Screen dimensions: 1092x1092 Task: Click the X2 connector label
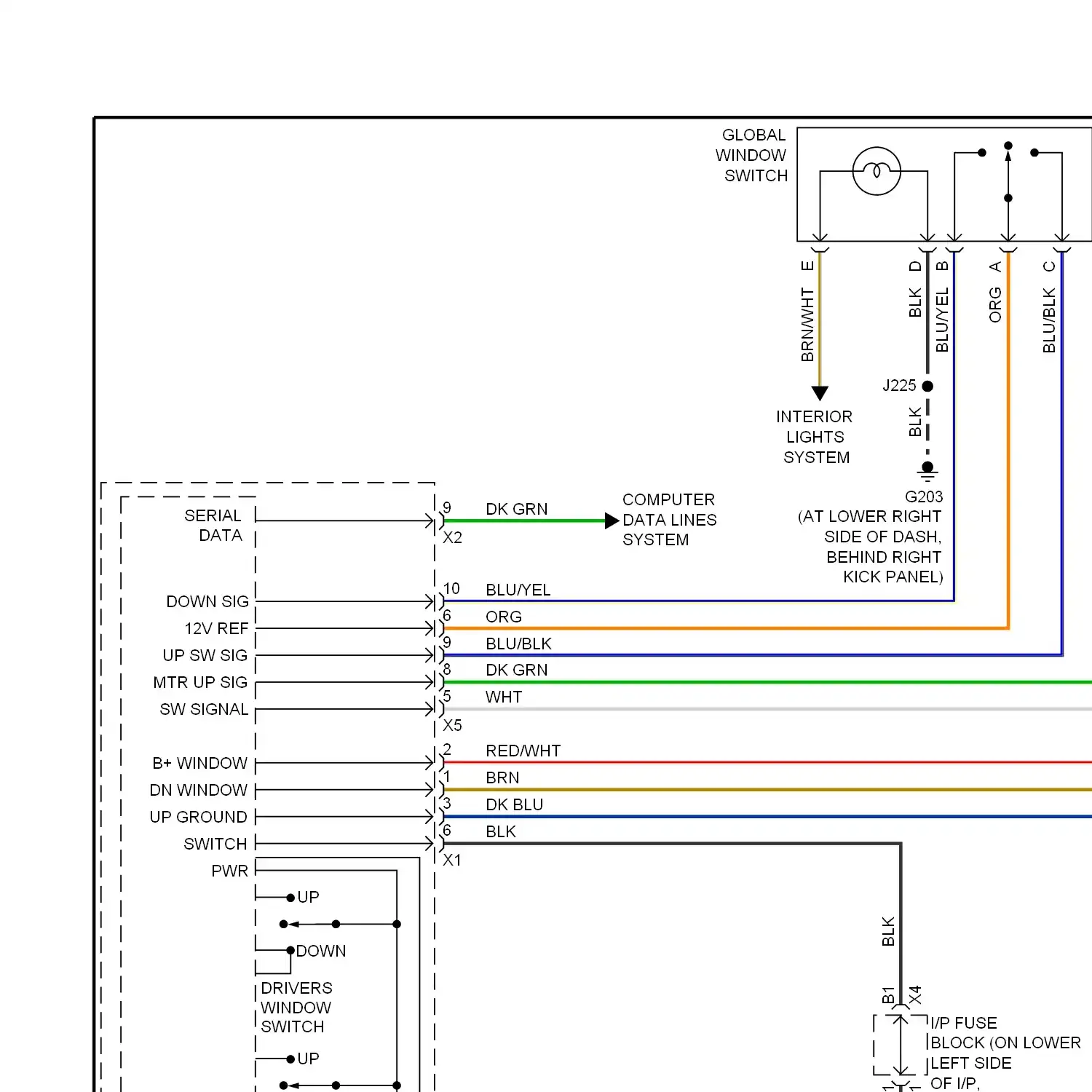tap(452, 537)
